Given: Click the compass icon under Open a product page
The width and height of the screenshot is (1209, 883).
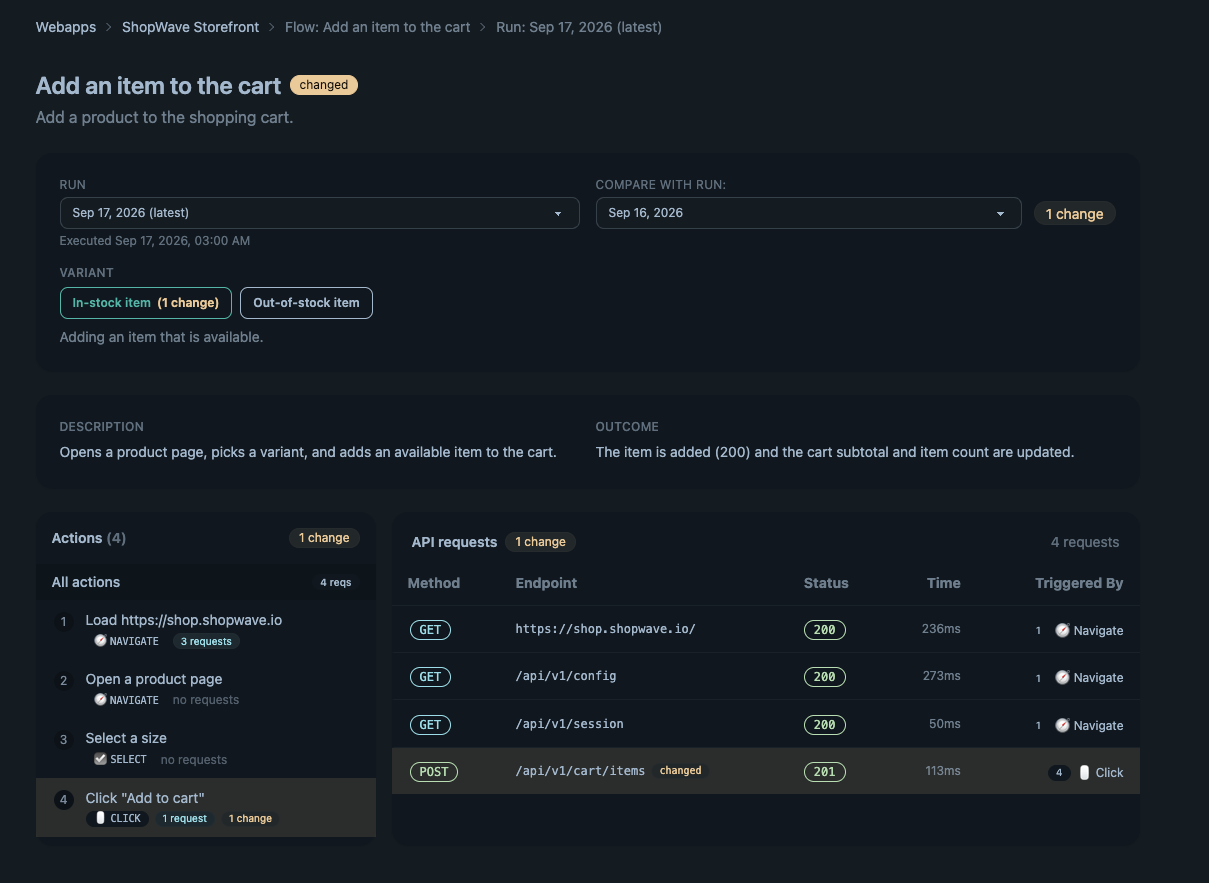Looking at the screenshot, I should (100, 700).
